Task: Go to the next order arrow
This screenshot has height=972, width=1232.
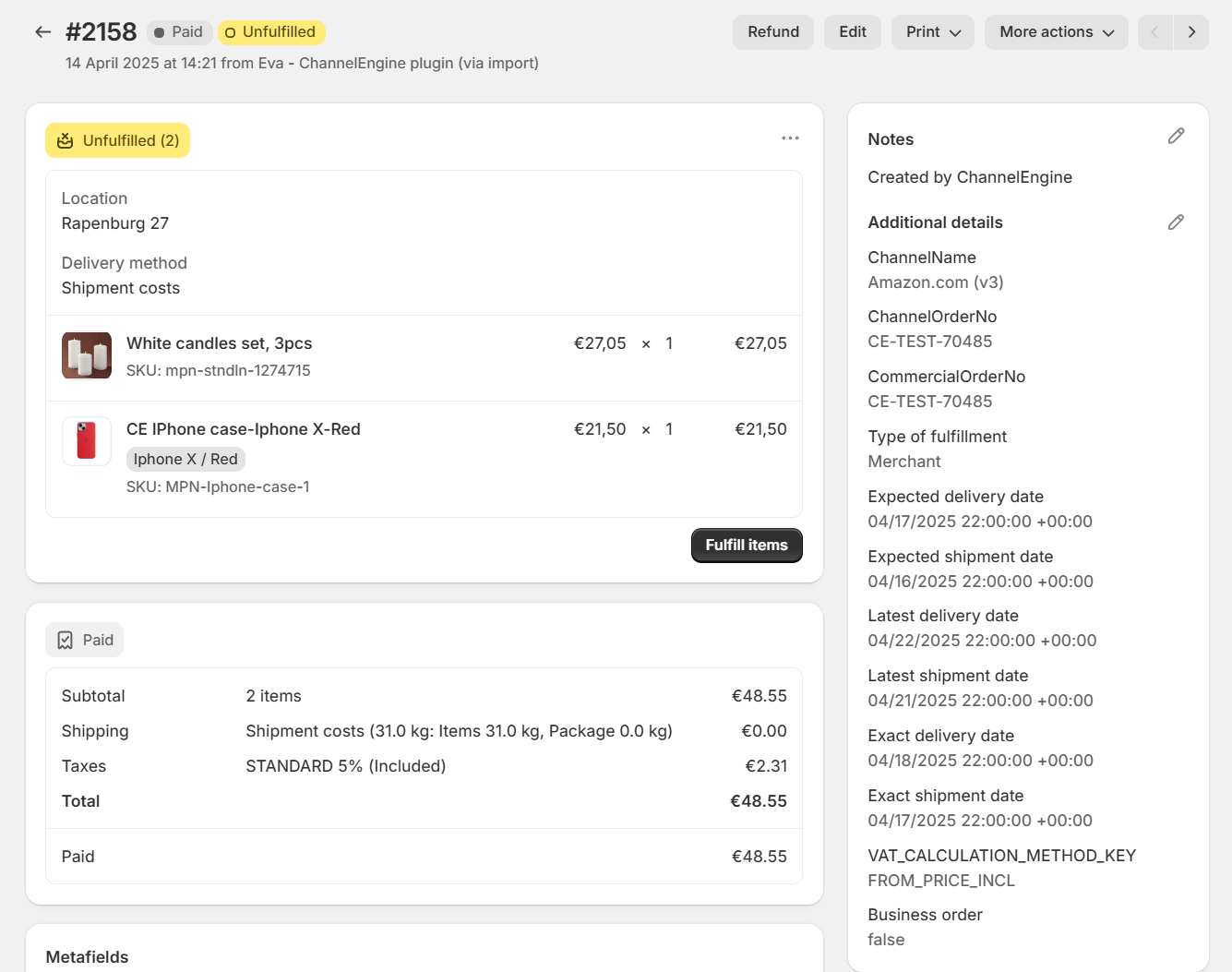Action: click(1191, 32)
